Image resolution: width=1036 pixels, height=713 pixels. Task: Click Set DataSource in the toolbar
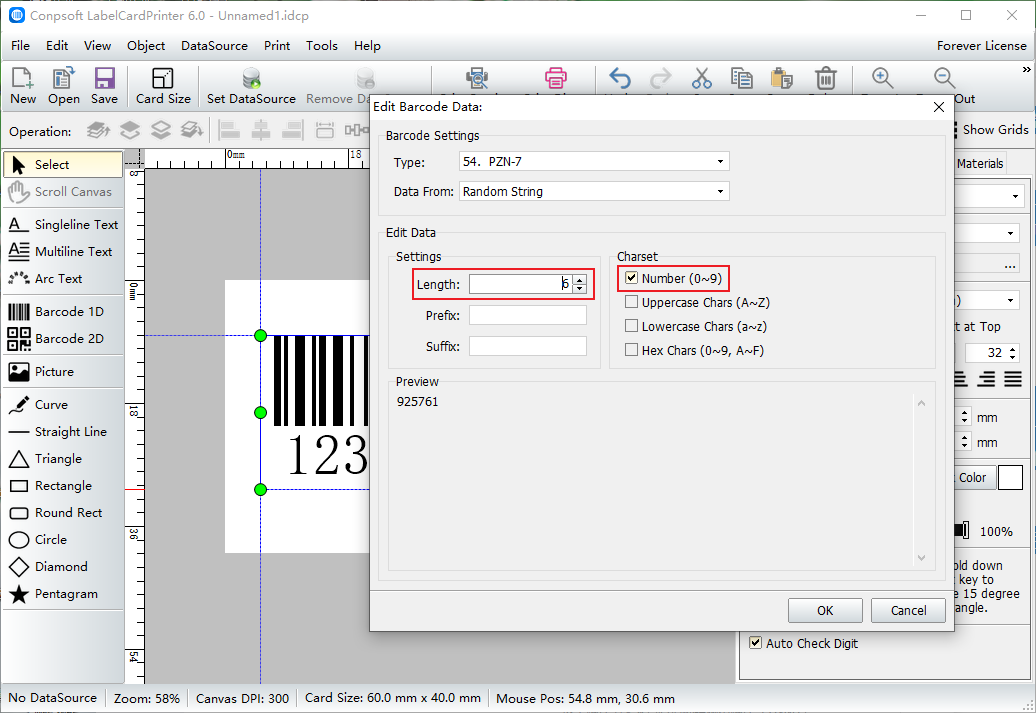pyautogui.click(x=251, y=86)
